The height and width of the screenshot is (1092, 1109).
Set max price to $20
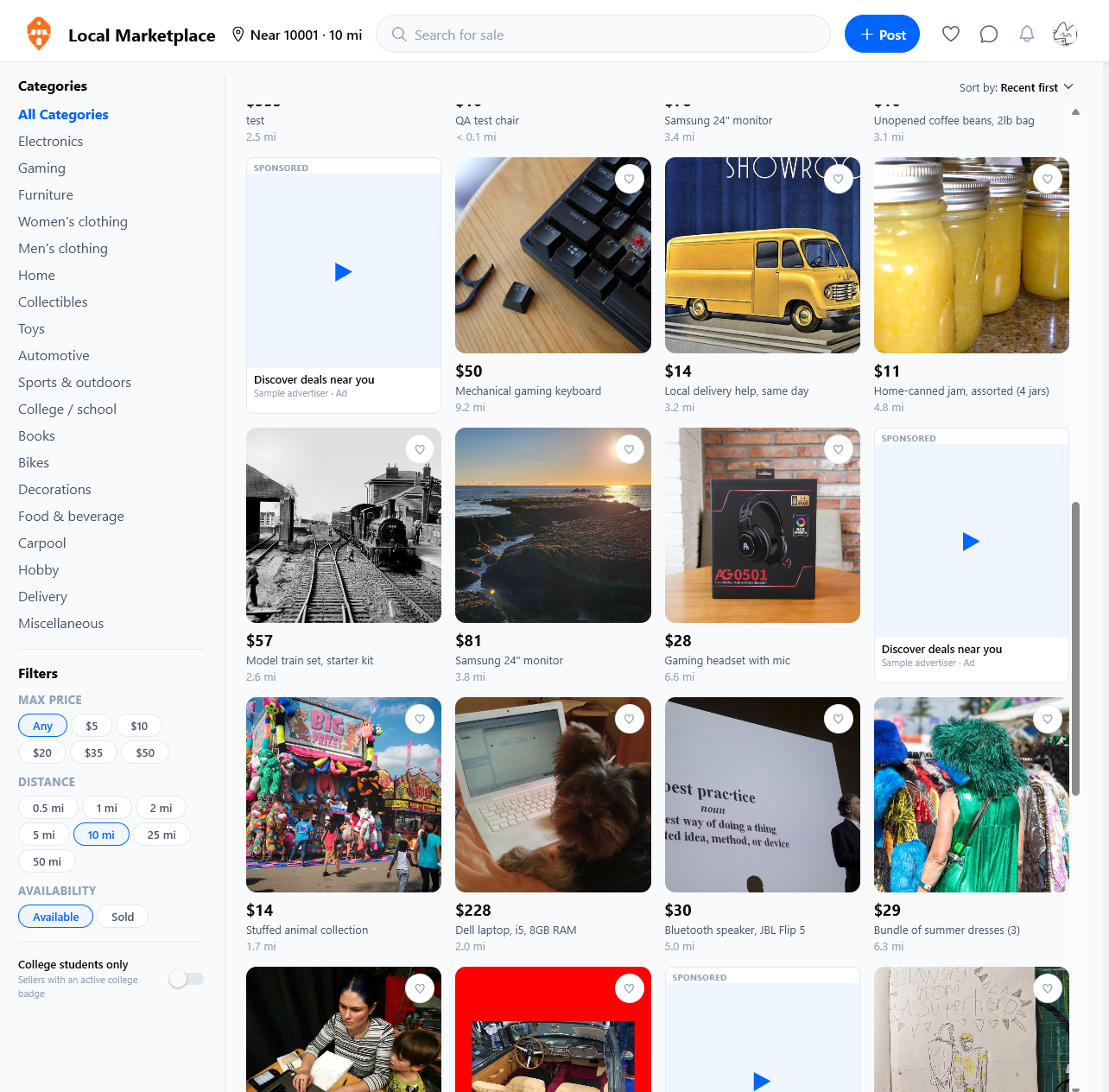[x=42, y=752]
